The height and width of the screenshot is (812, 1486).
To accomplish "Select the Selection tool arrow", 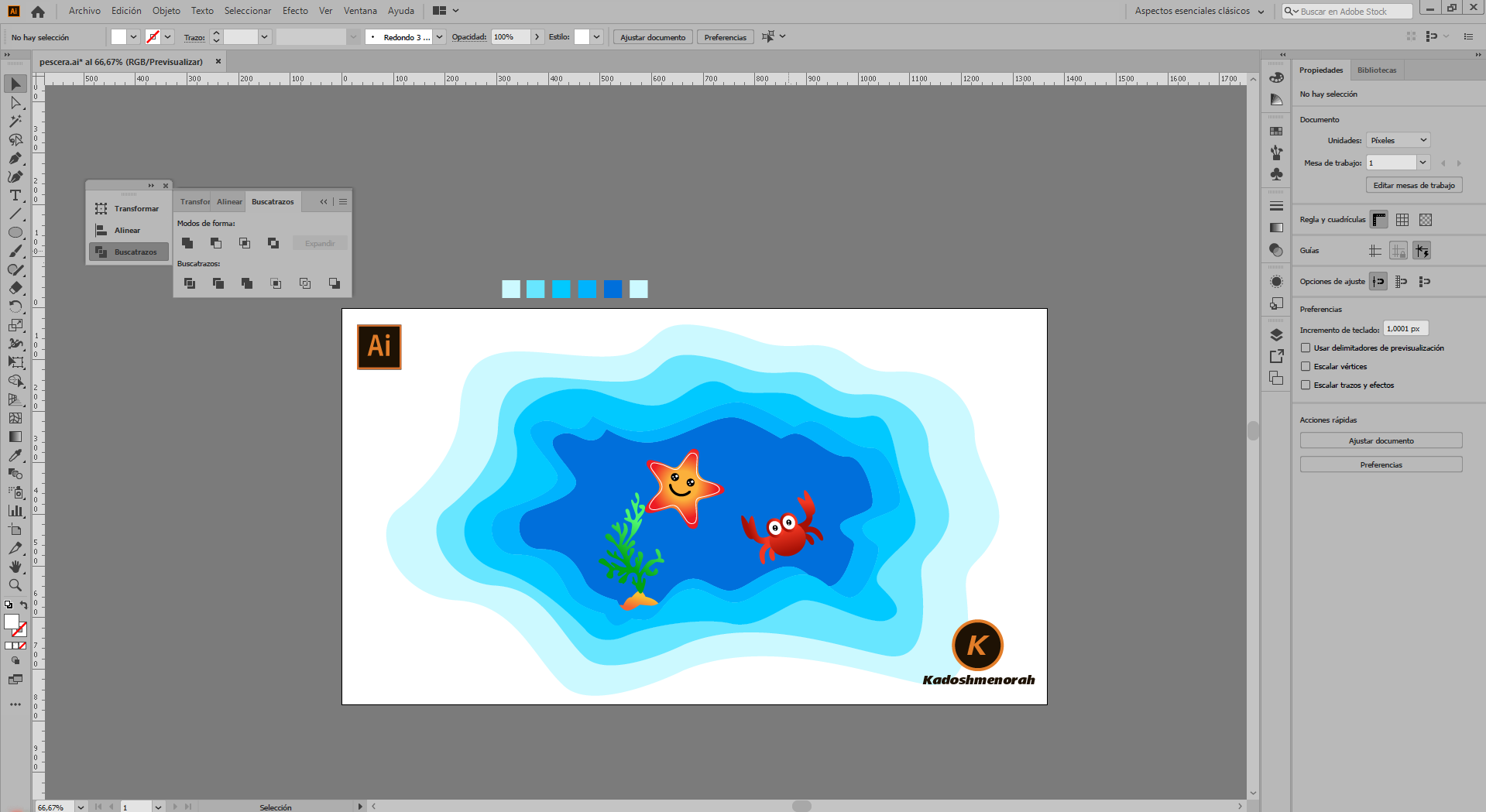I will [15, 84].
